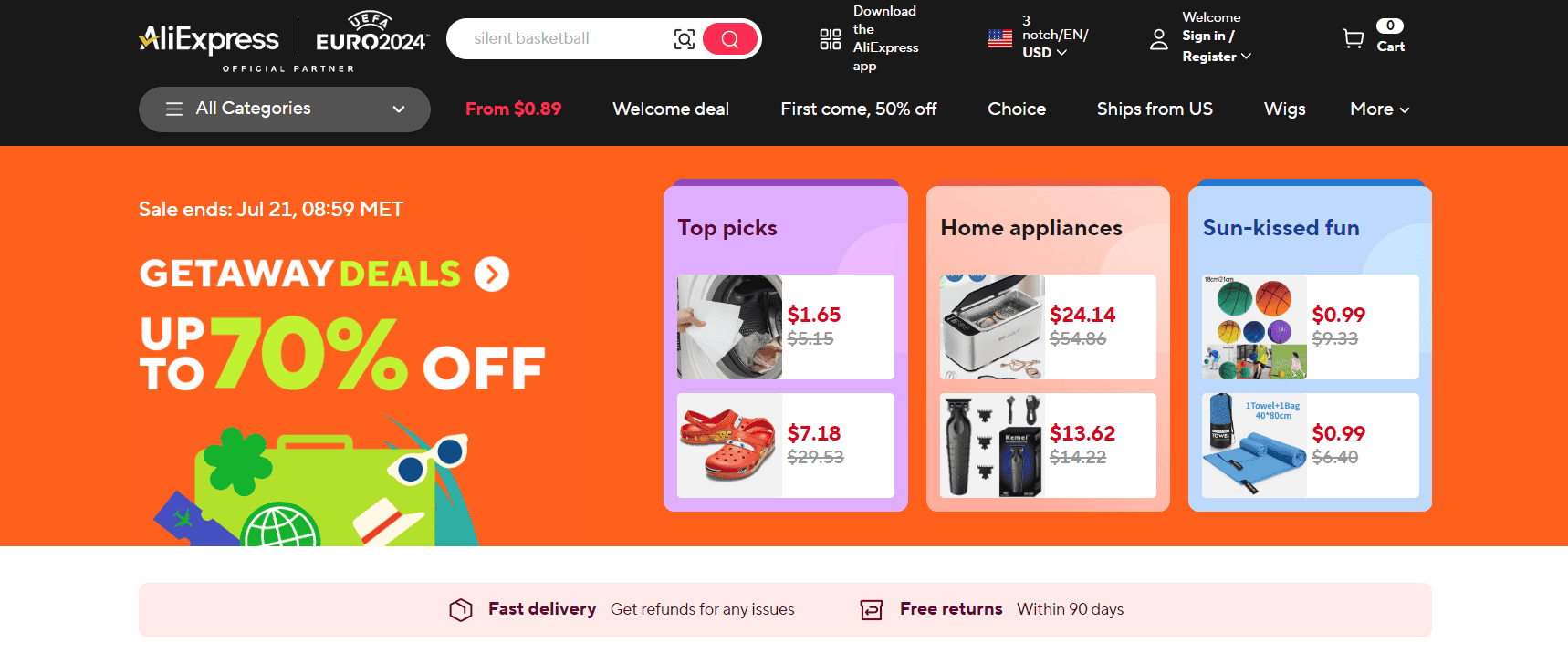Click the US flag icon
Image resolution: width=1568 pixels, height=653 pixels.
tap(998, 37)
